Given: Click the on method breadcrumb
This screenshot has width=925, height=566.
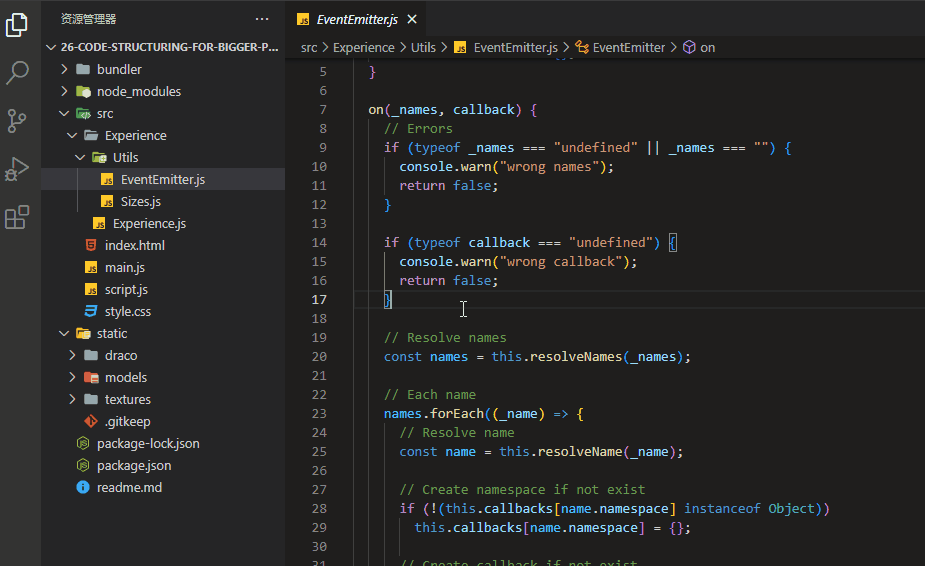Looking at the screenshot, I should [x=707, y=48].
